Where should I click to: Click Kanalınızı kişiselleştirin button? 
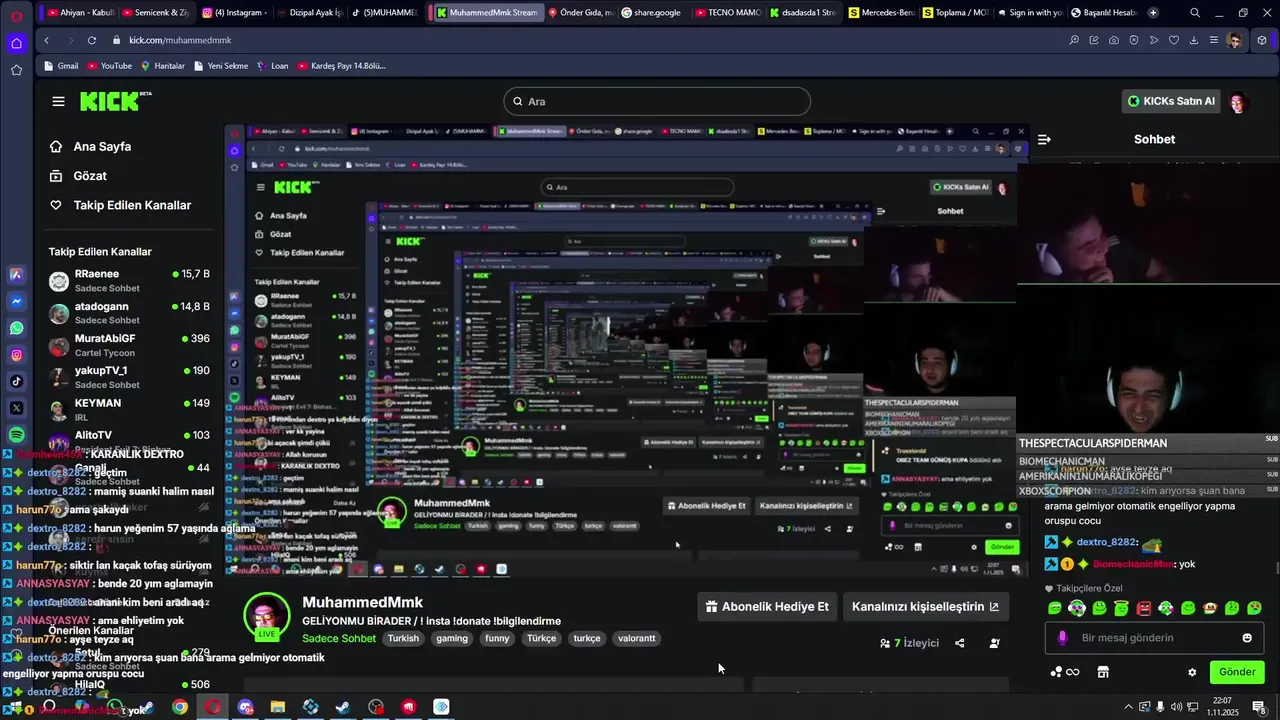click(925, 606)
